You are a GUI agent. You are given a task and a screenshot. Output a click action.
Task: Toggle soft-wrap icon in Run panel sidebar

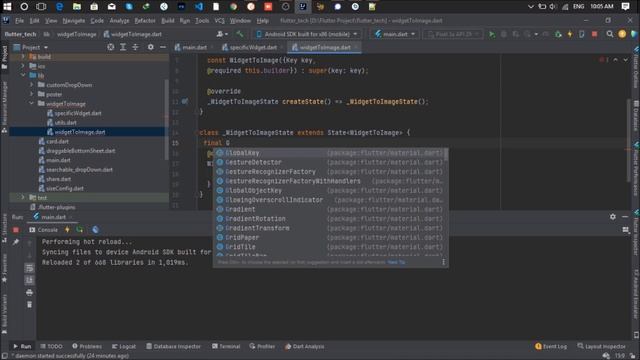[x=29, y=268]
